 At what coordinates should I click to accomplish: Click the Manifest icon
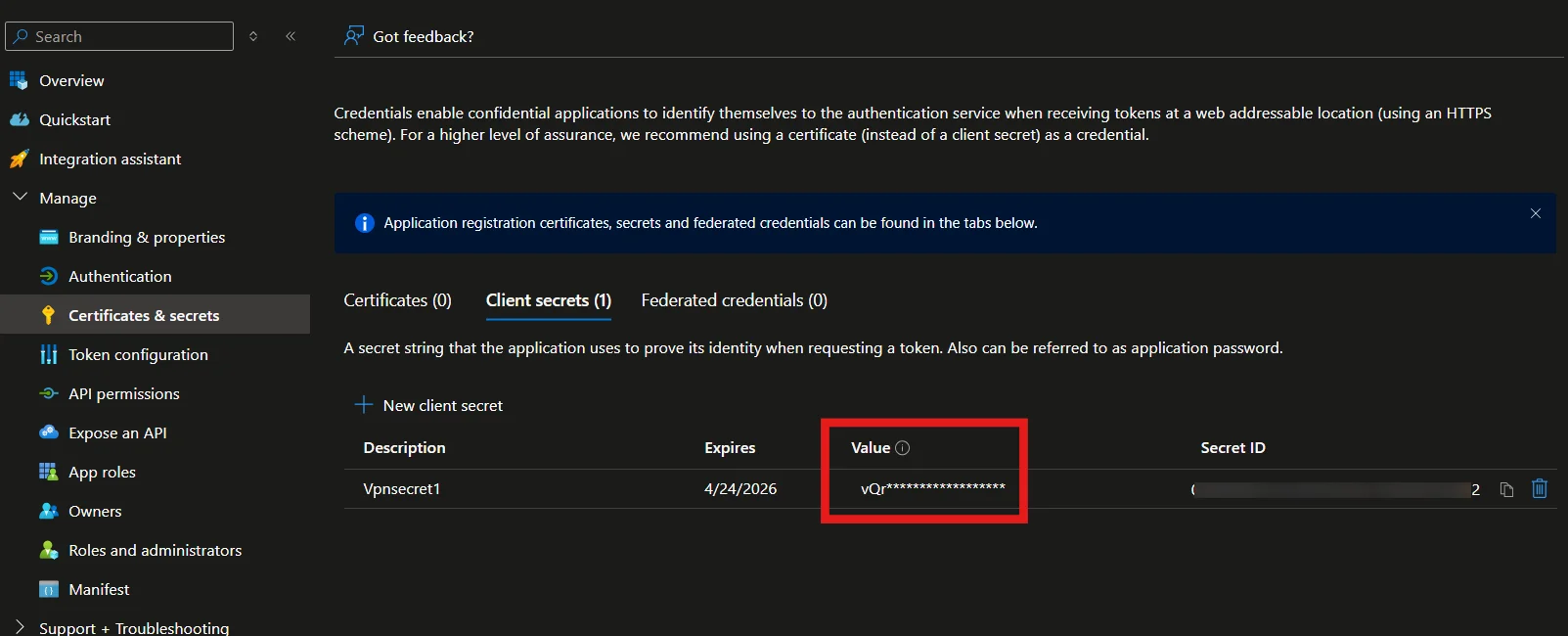tap(48, 589)
